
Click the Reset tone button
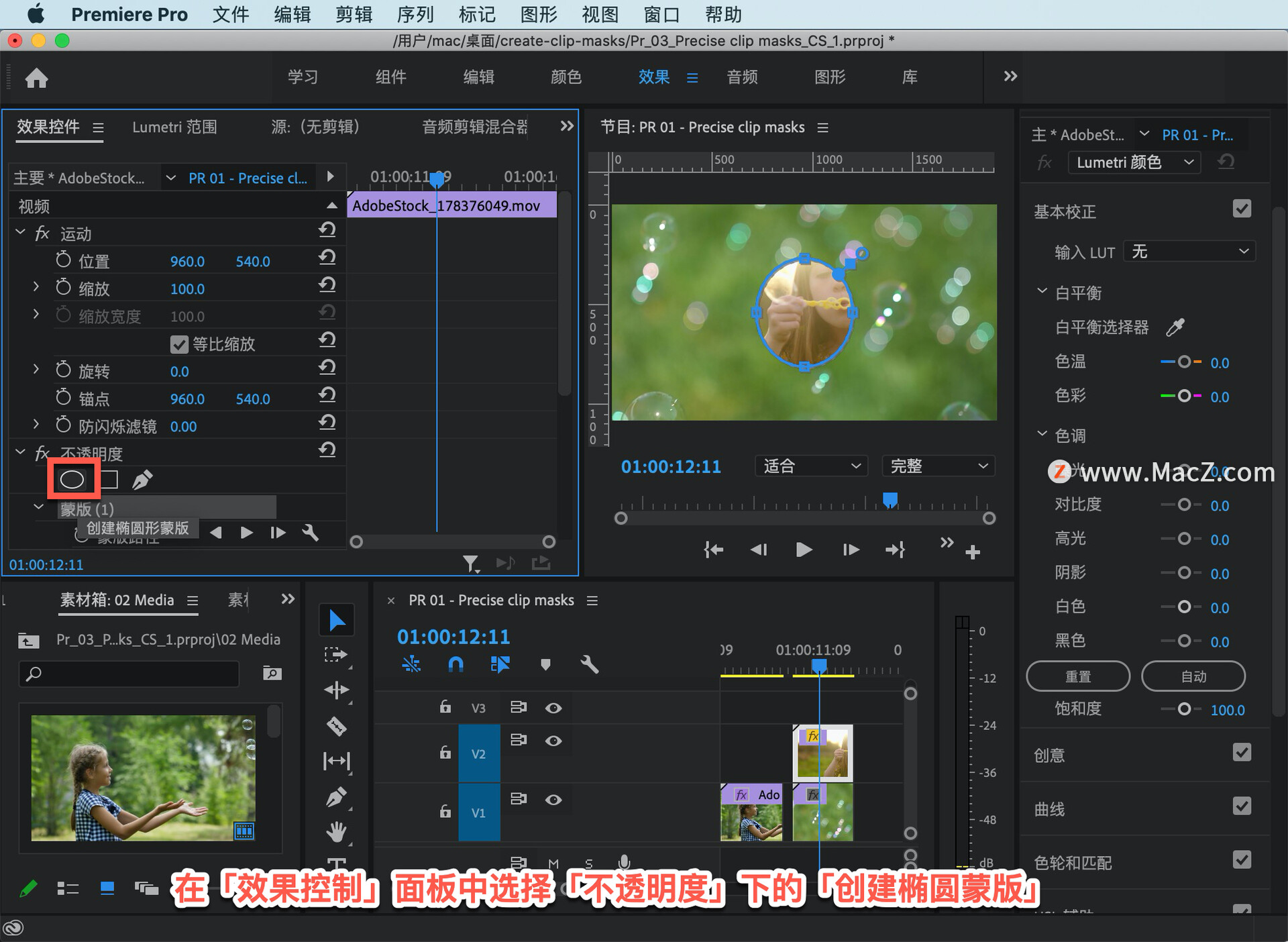[1078, 676]
